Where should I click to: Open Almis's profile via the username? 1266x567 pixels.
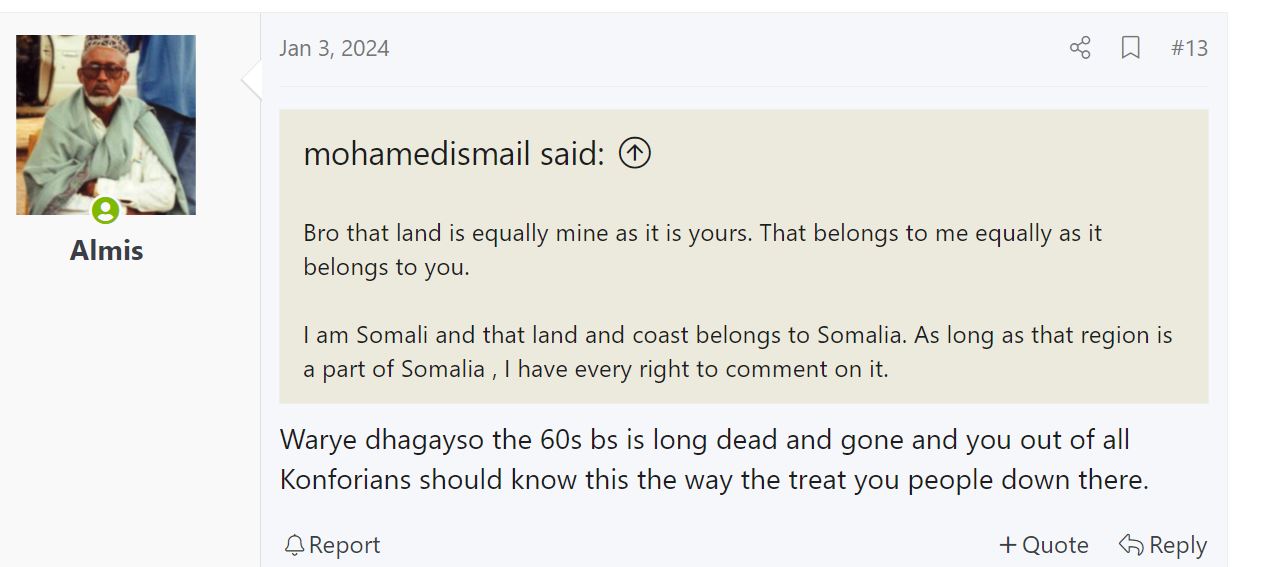coord(106,250)
